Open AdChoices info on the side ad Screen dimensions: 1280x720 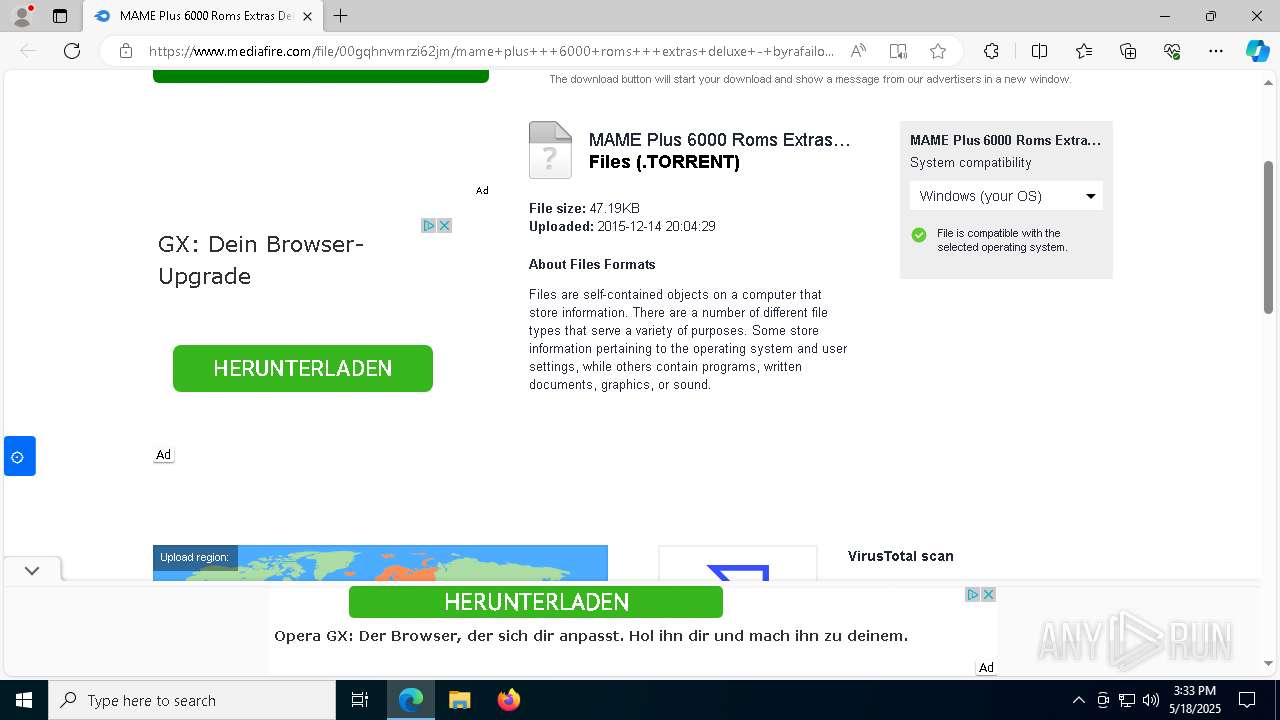(x=428, y=225)
